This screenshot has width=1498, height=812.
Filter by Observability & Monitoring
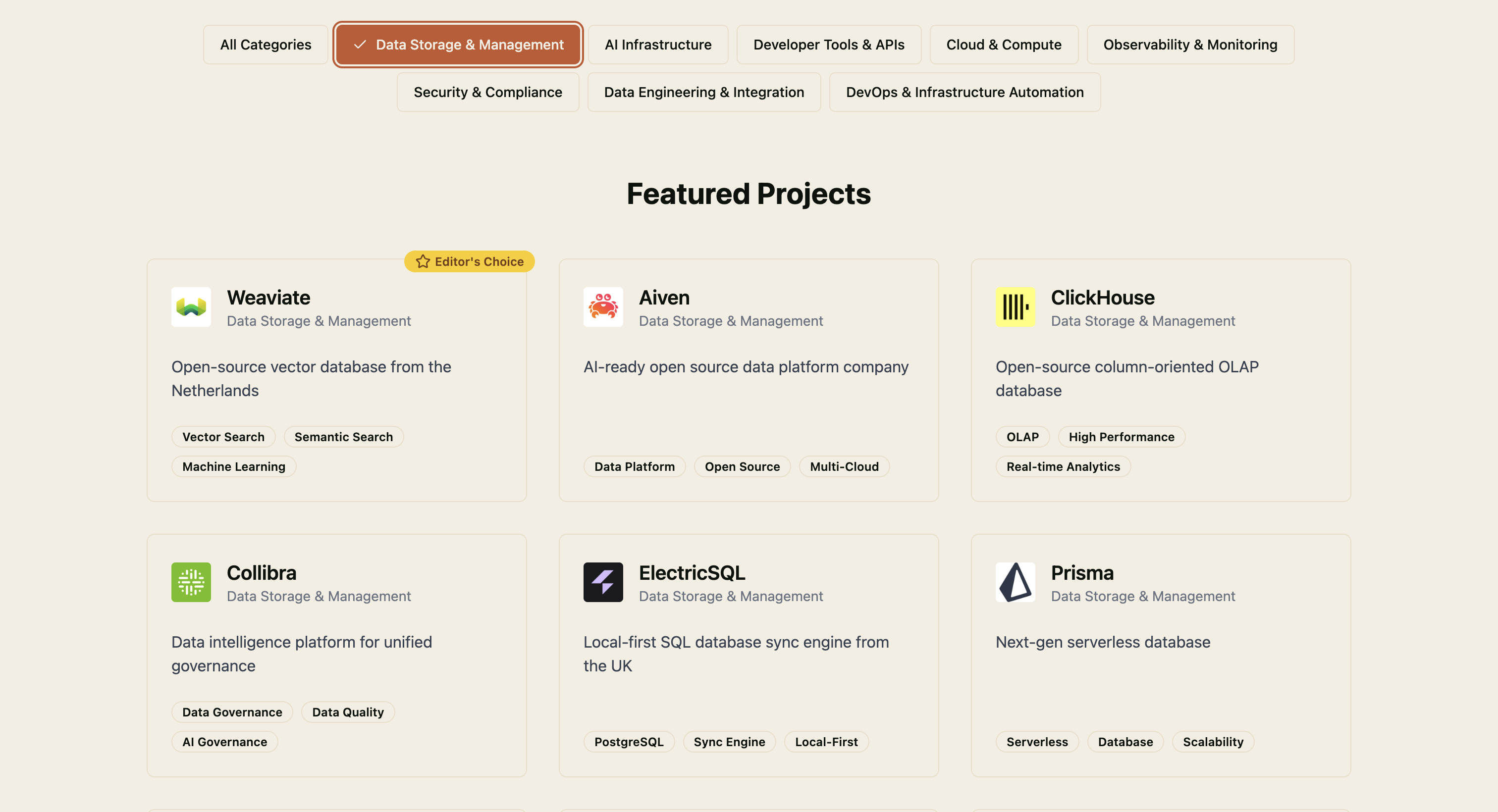pyautogui.click(x=1190, y=45)
